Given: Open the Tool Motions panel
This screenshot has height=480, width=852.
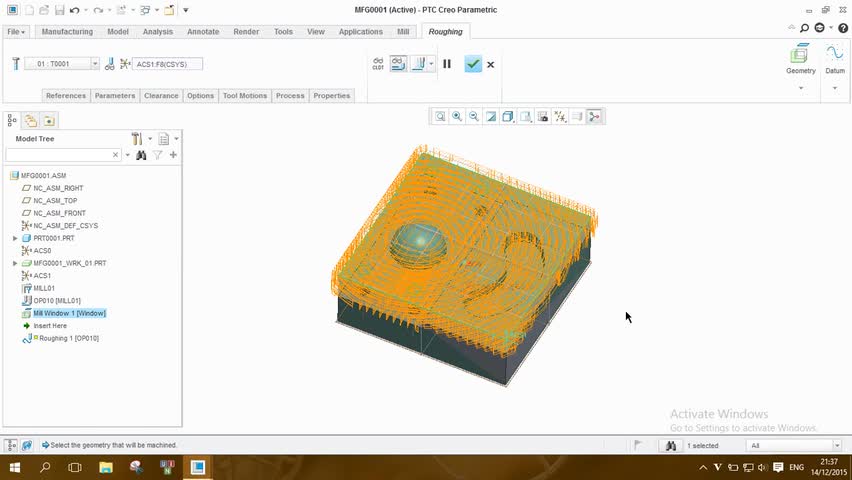Looking at the screenshot, I should (245, 96).
